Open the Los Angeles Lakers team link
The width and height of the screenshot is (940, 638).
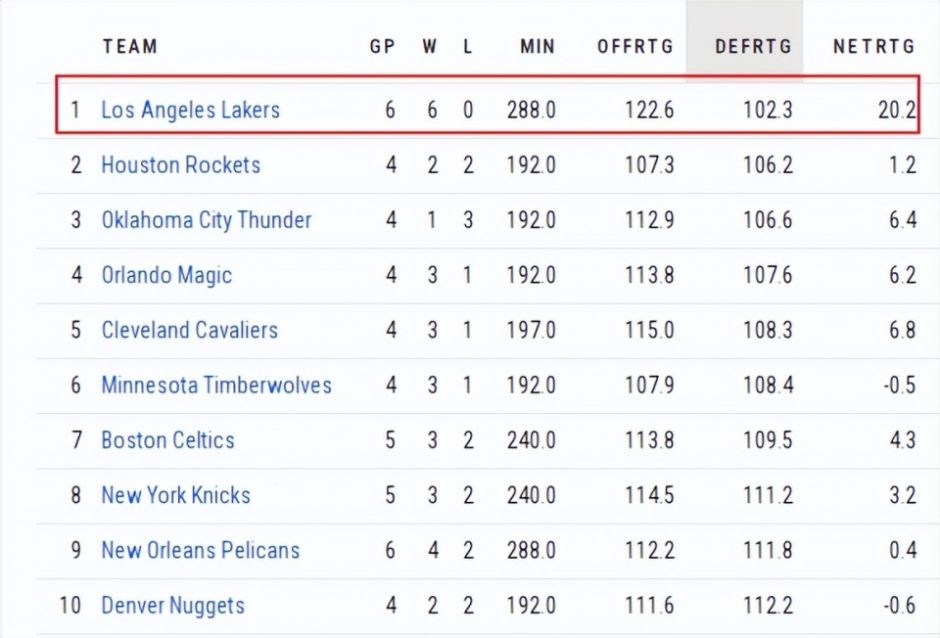point(190,110)
